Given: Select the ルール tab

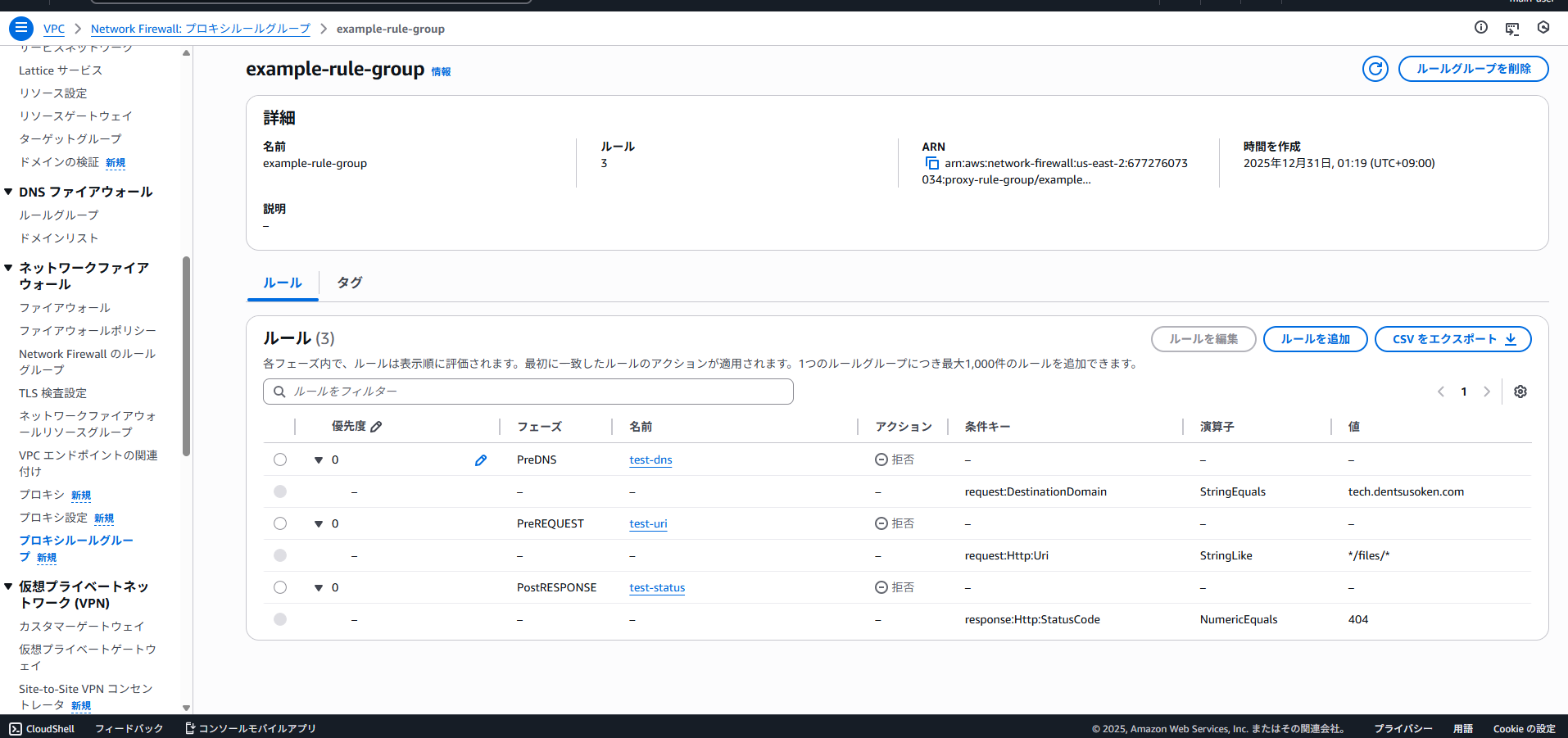Looking at the screenshot, I should pyautogui.click(x=282, y=283).
